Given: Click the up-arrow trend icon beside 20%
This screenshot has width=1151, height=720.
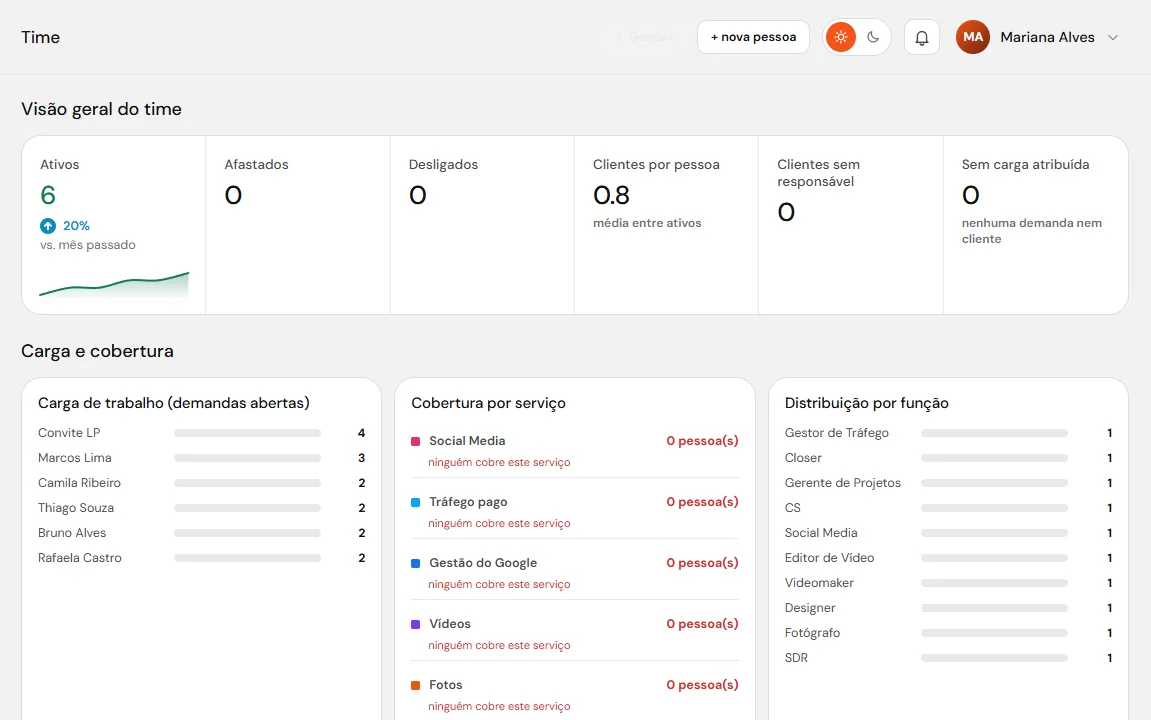Looking at the screenshot, I should pyautogui.click(x=48, y=225).
